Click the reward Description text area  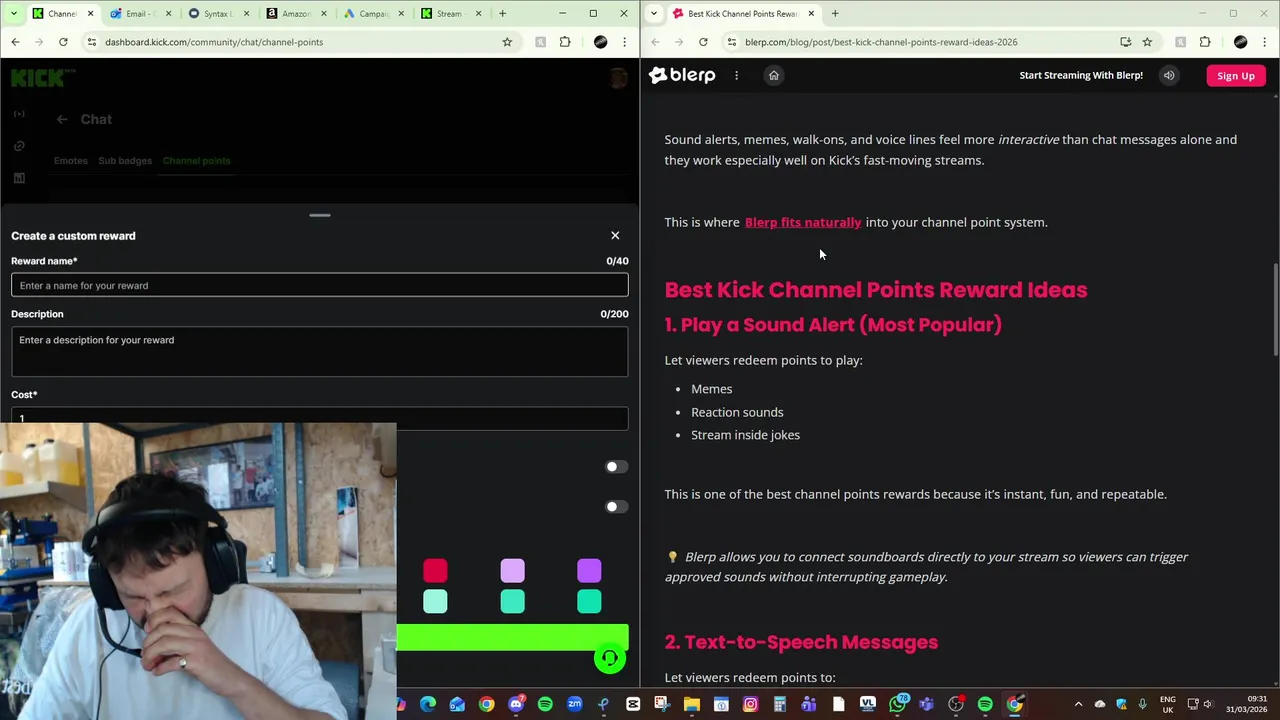pyautogui.click(x=320, y=352)
